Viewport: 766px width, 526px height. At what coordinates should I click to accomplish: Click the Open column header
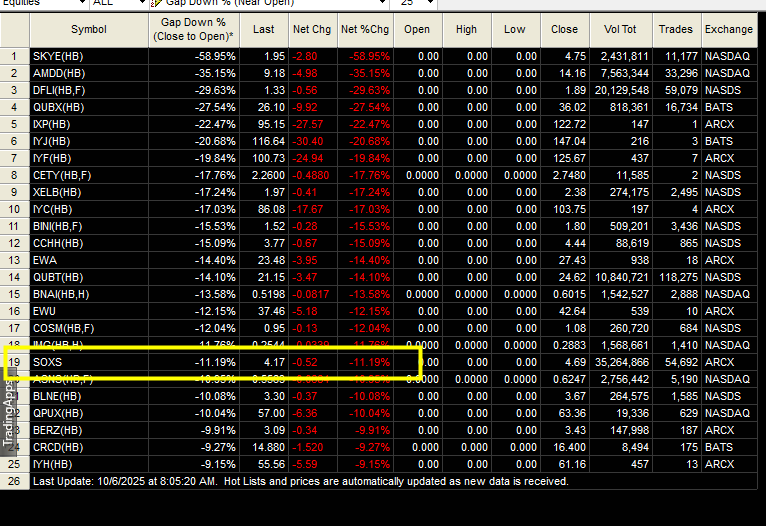tap(417, 29)
